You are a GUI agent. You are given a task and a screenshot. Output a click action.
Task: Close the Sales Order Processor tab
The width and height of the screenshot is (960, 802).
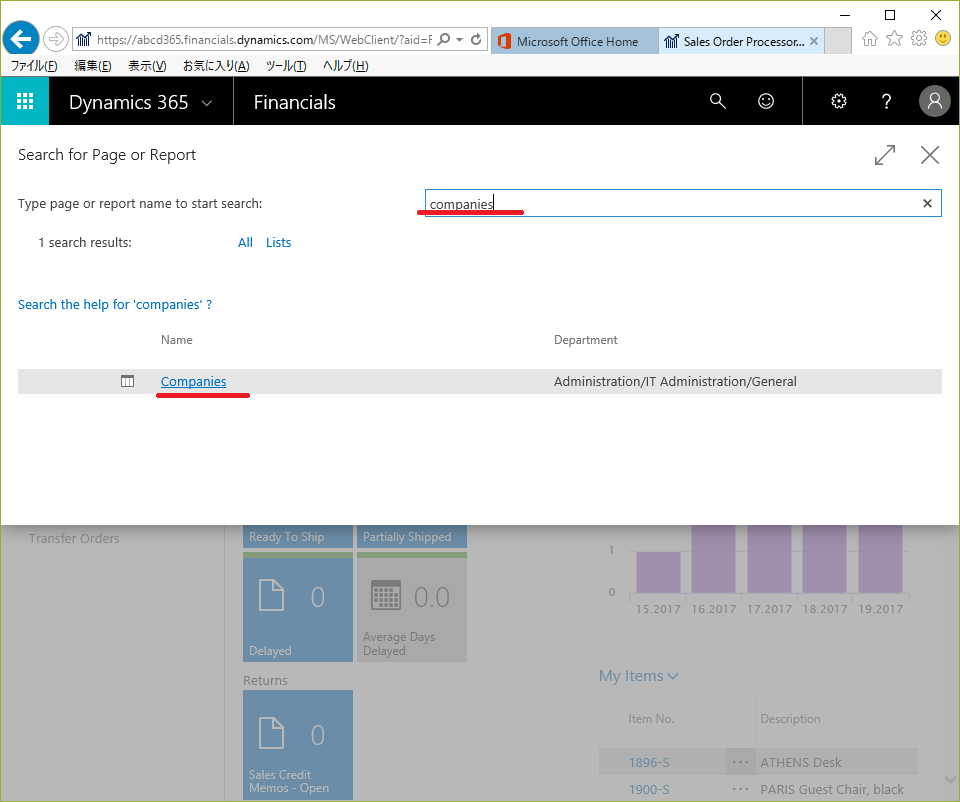(x=814, y=41)
